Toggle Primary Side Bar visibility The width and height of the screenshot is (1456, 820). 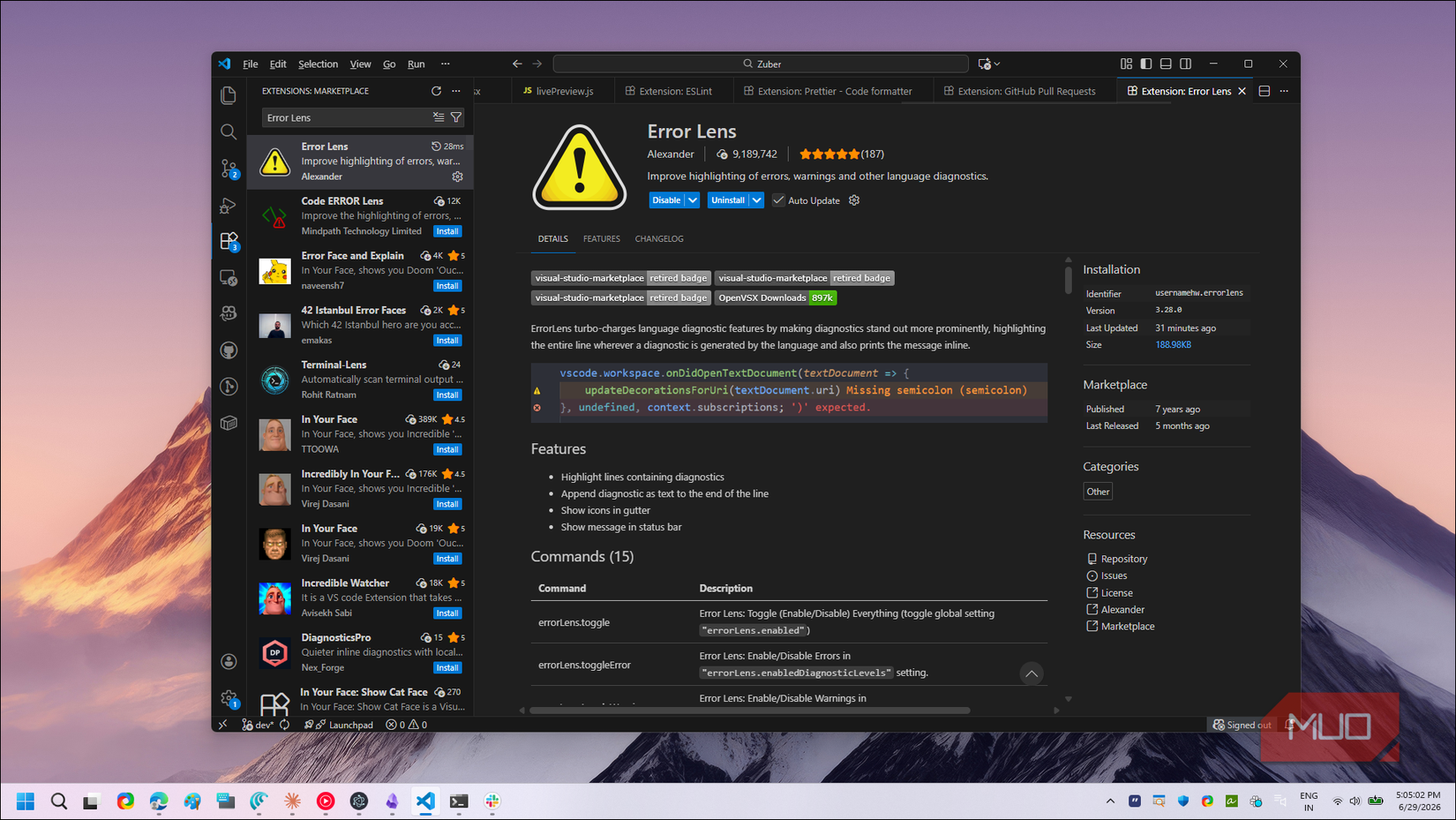click(x=1146, y=64)
